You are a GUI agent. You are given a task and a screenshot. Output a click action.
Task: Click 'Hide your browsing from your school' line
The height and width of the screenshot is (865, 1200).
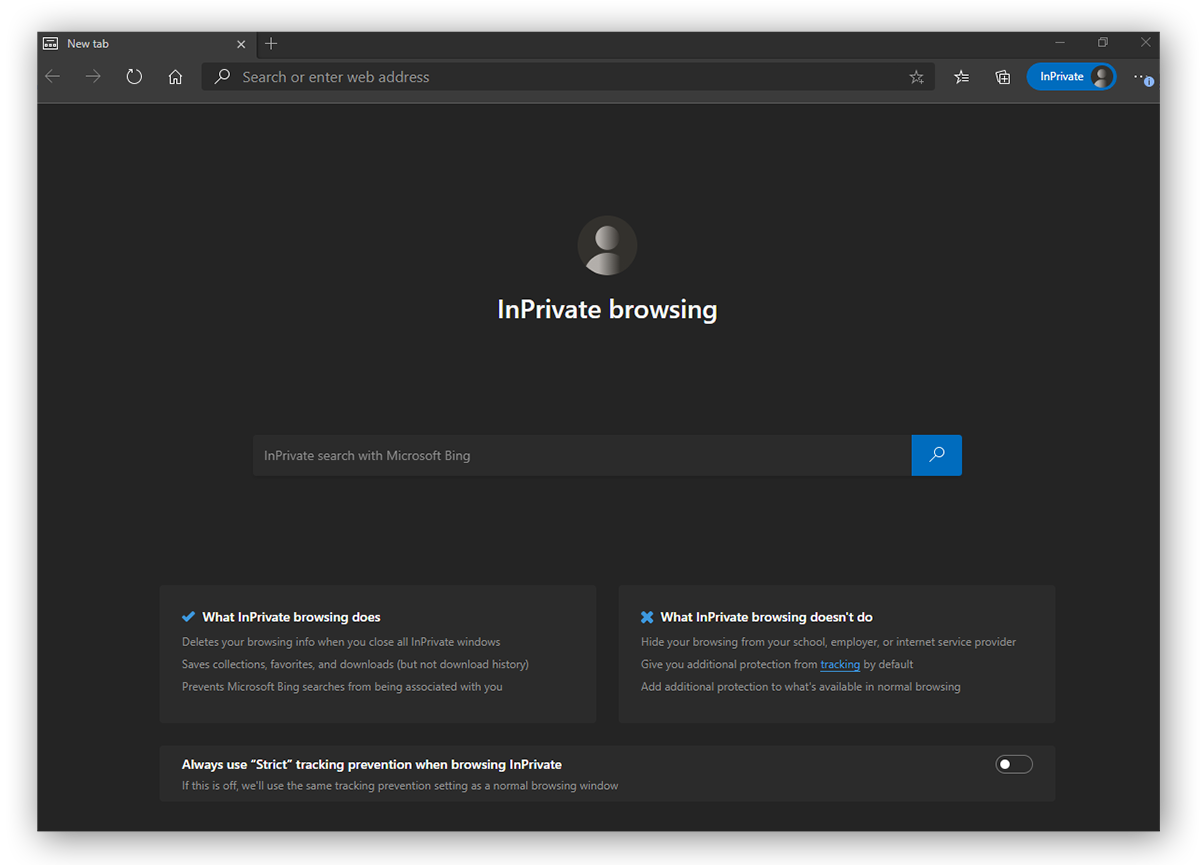[x=828, y=642]
